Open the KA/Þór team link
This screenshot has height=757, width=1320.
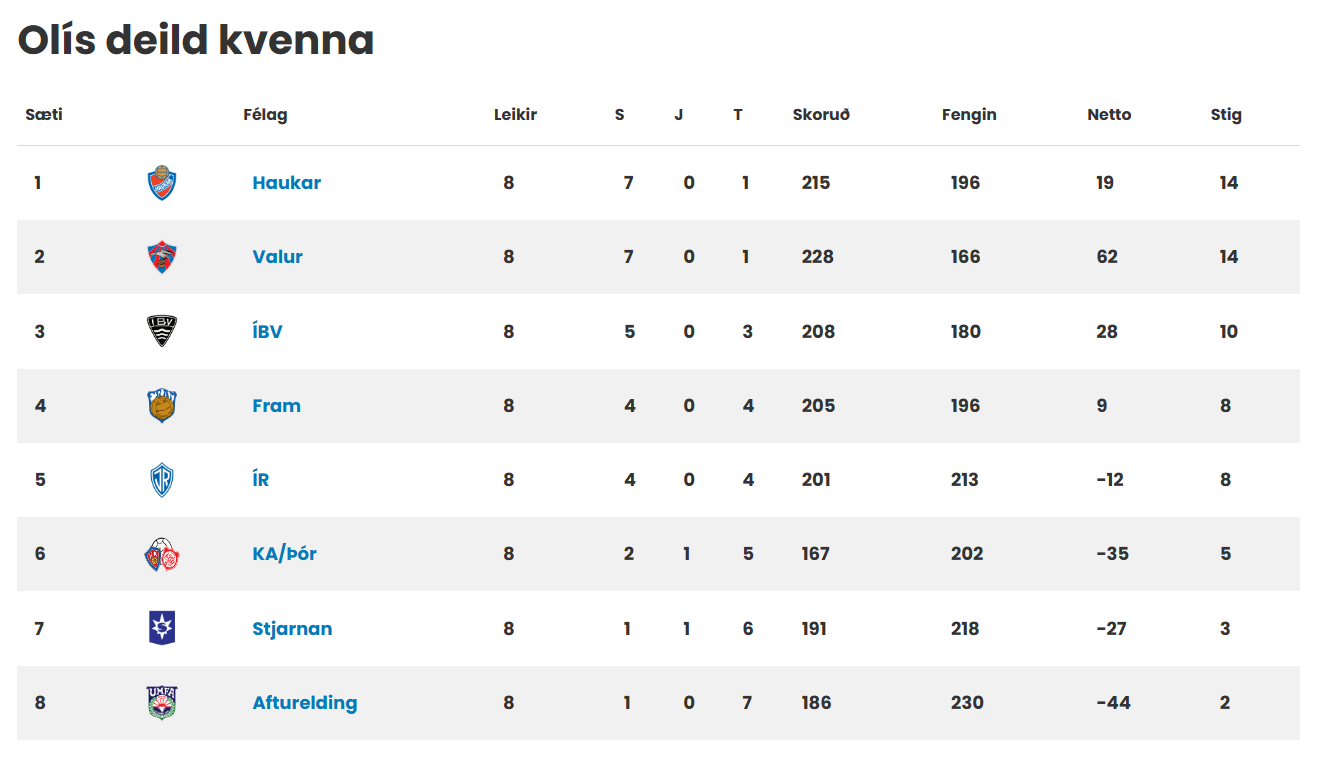[x=284, y=554]
